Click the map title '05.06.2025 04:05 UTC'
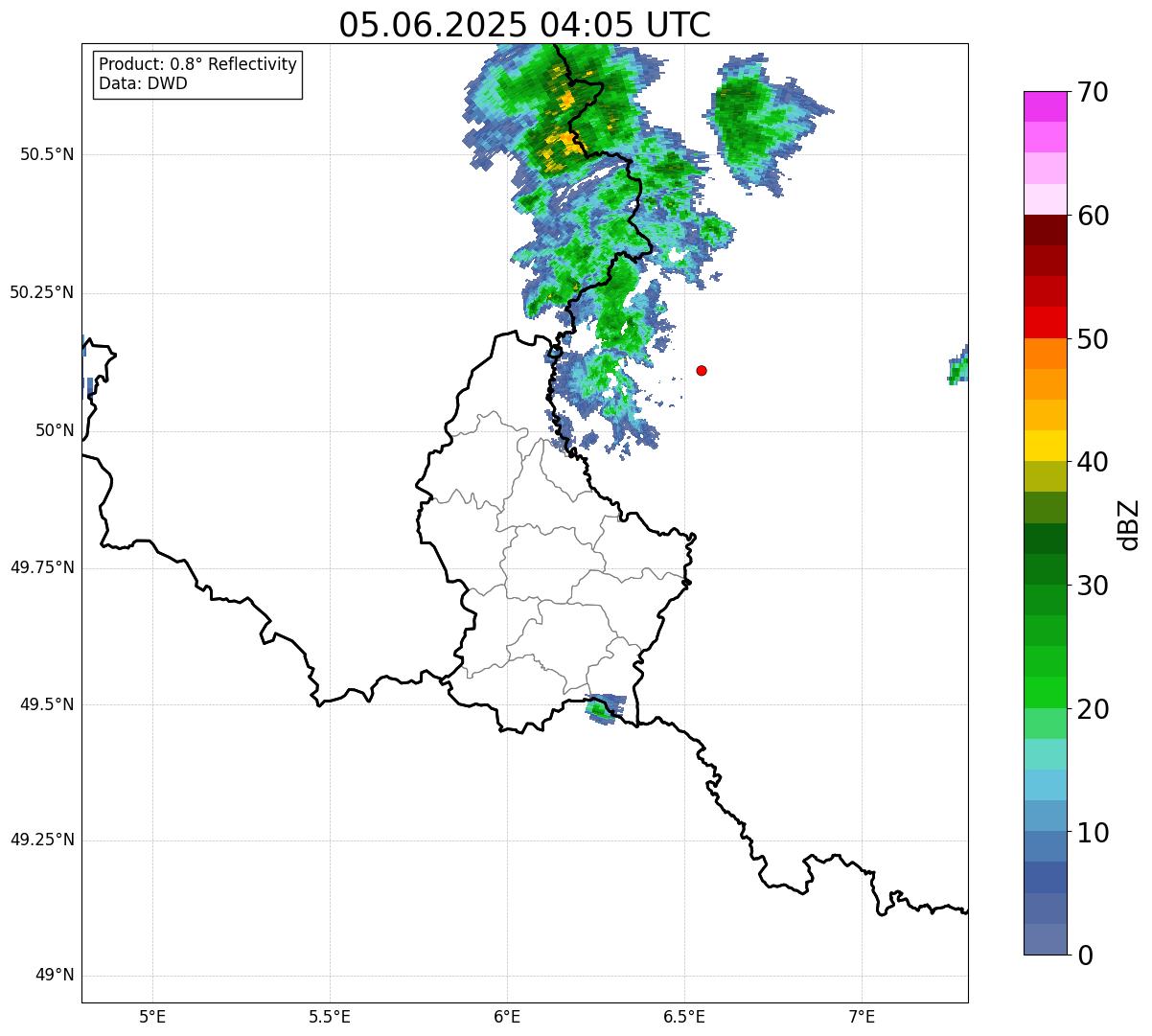The image size is (1152, 1036). [x=525, y=25]
